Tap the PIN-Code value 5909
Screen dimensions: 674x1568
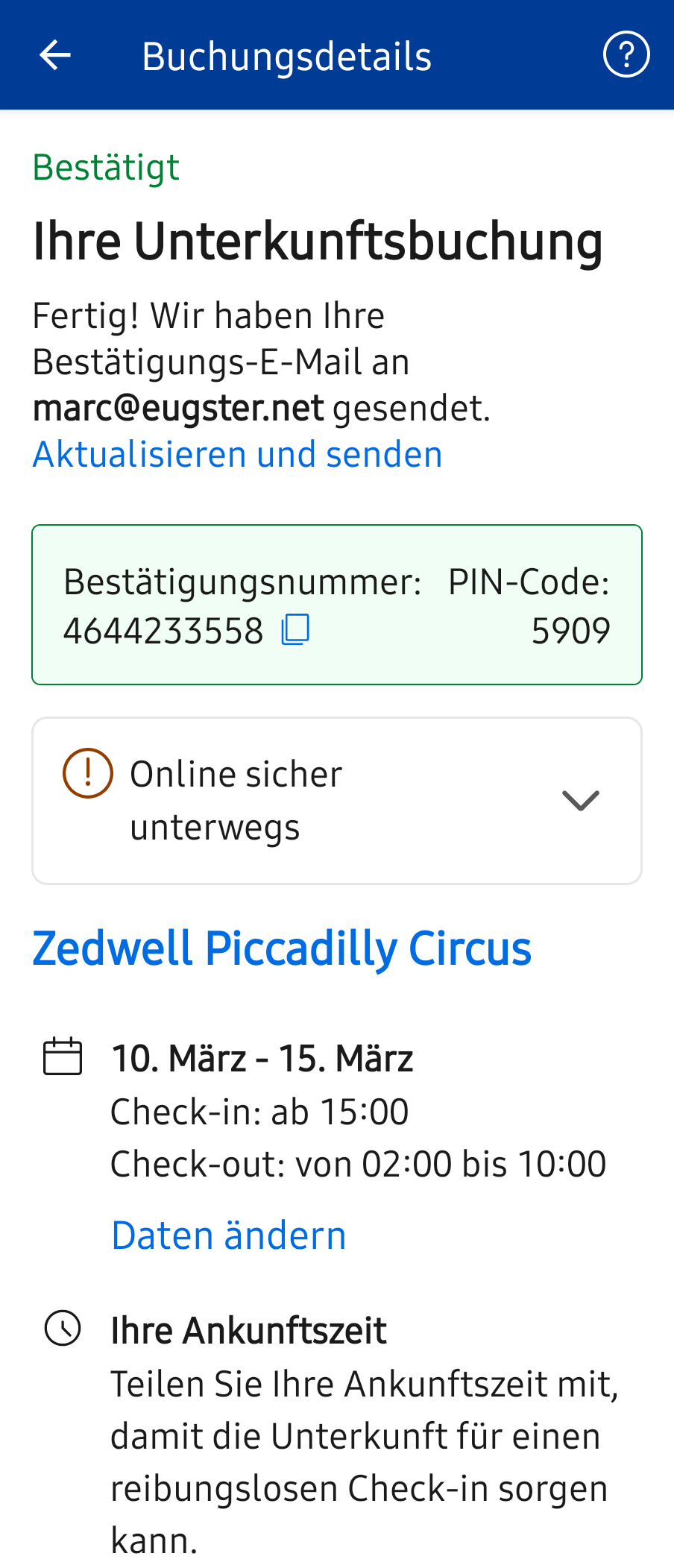[x=570, y=632]
